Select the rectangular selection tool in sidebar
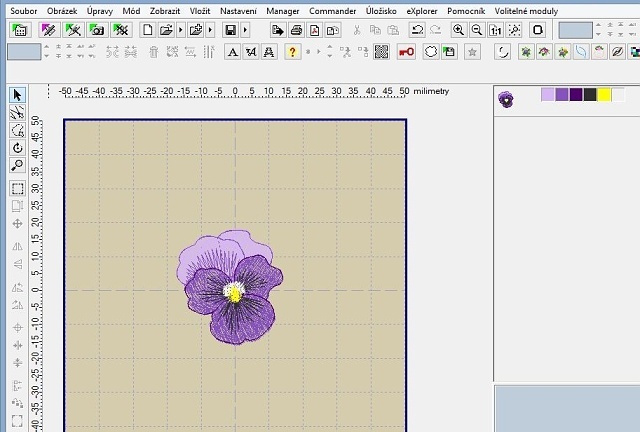This screenshot has height=432, width=640. tap(17, 188)
